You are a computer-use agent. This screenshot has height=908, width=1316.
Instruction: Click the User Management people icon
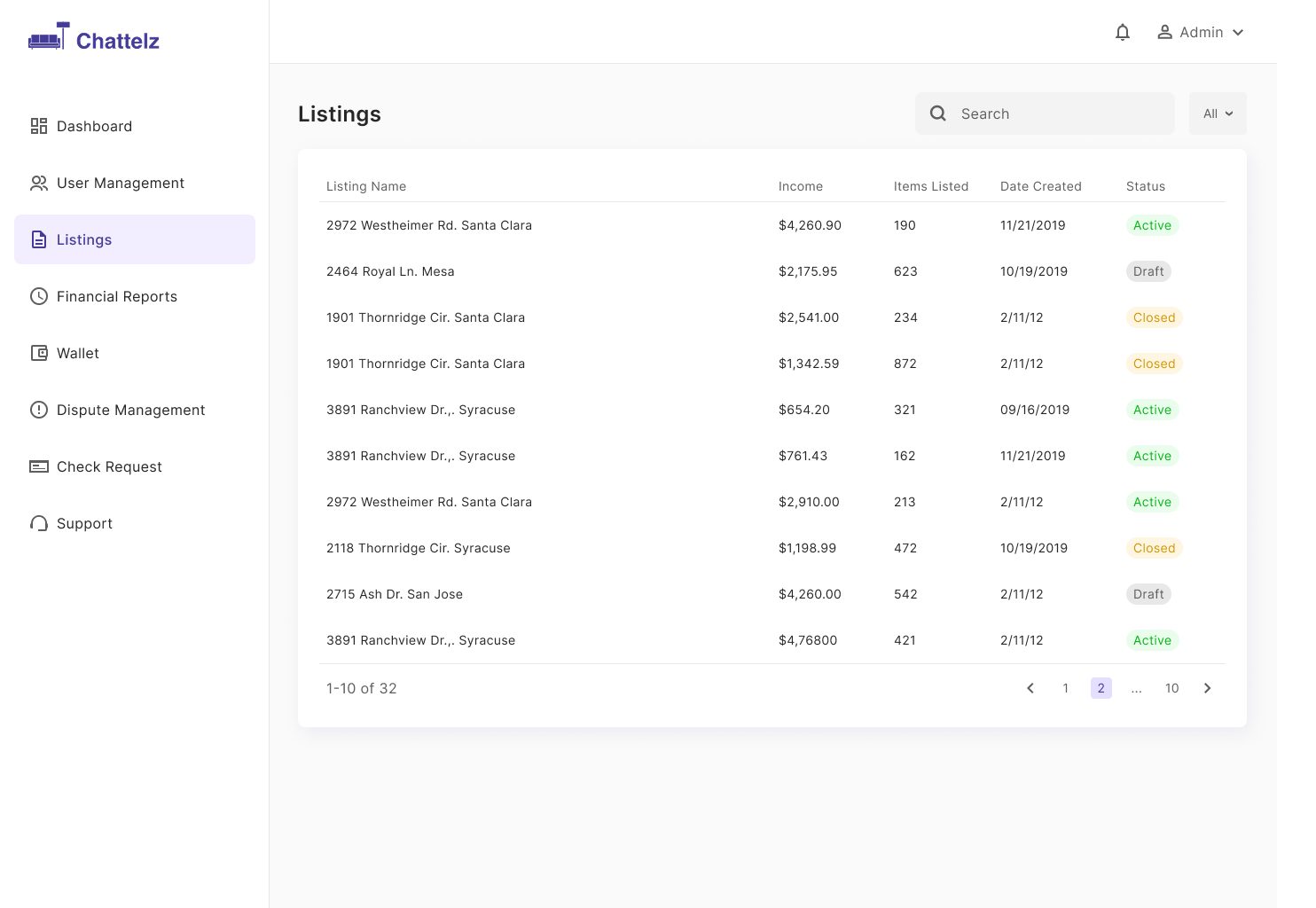pyautogui.click(x=39, y=183)
